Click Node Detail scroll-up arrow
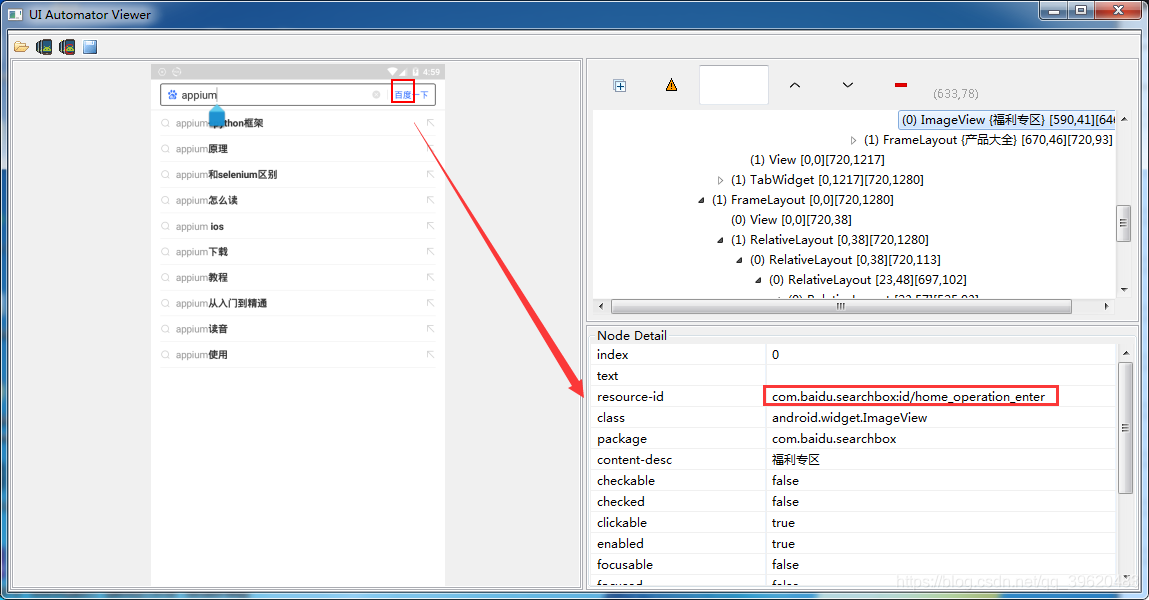This screenshot has height=600, width=1149. (x=1126, y=353)
